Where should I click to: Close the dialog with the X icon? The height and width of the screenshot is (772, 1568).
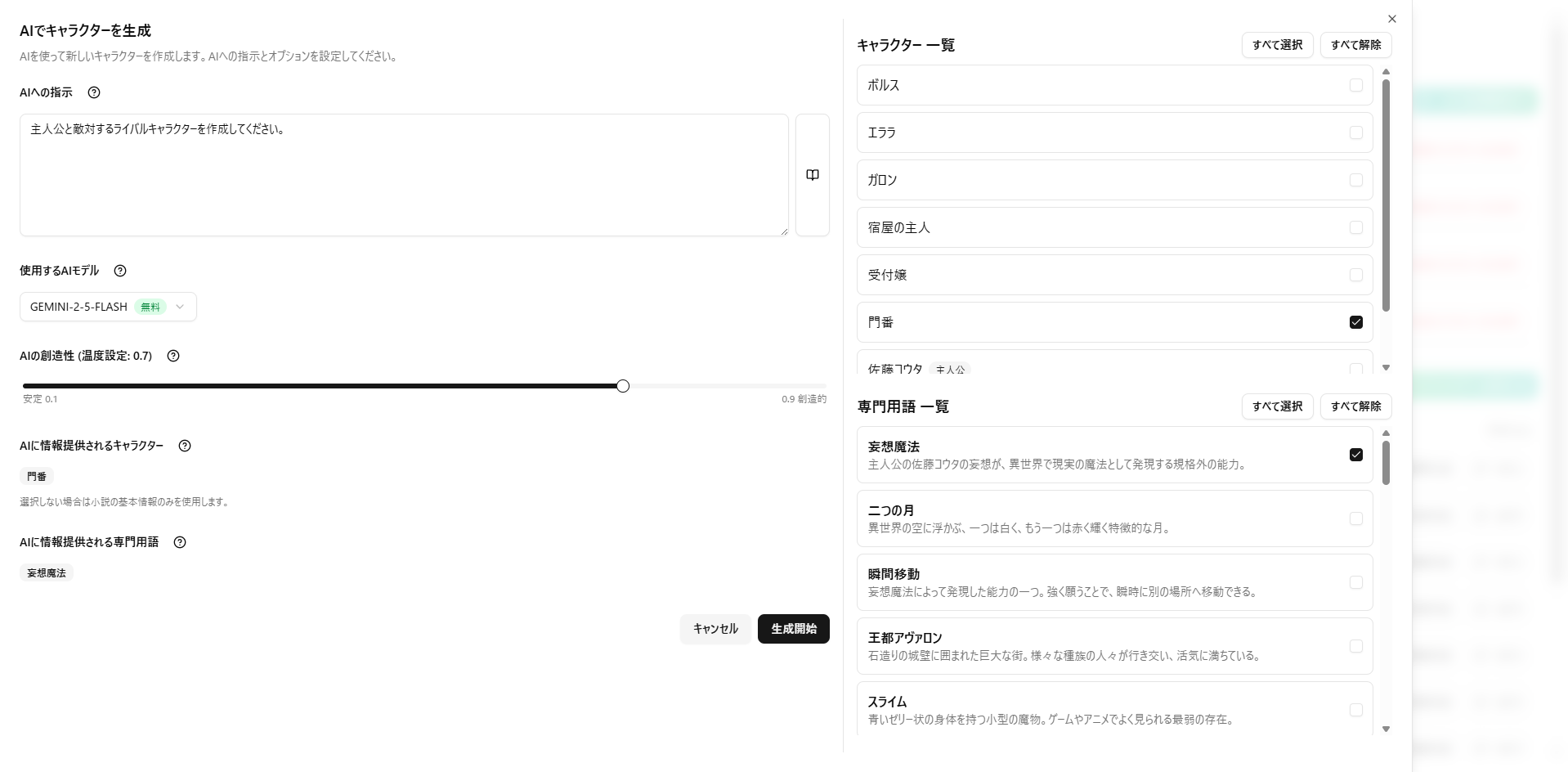coord(1391,19)
